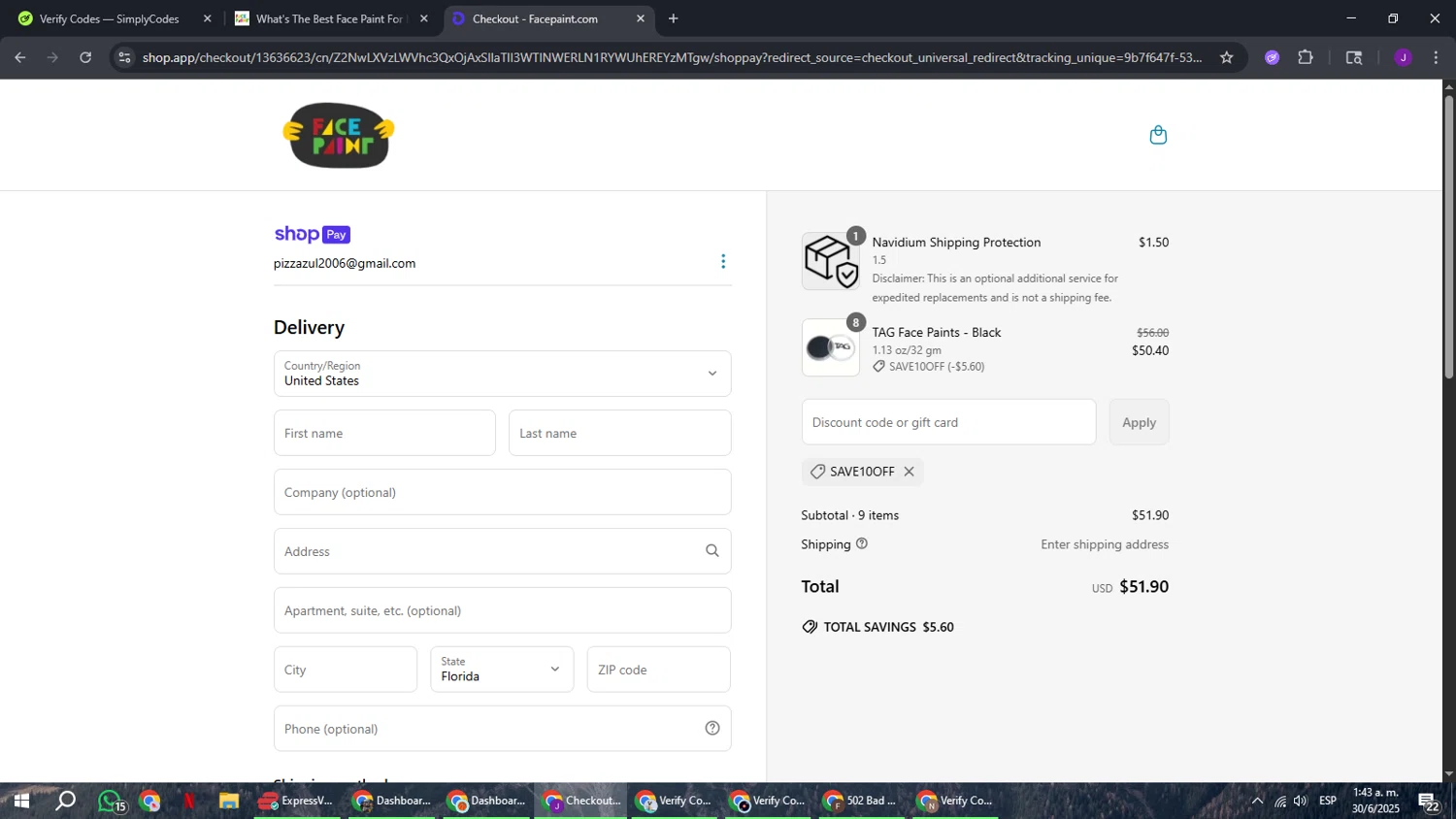Open the Chrome profile avatar

click(x=1403, y=57)
